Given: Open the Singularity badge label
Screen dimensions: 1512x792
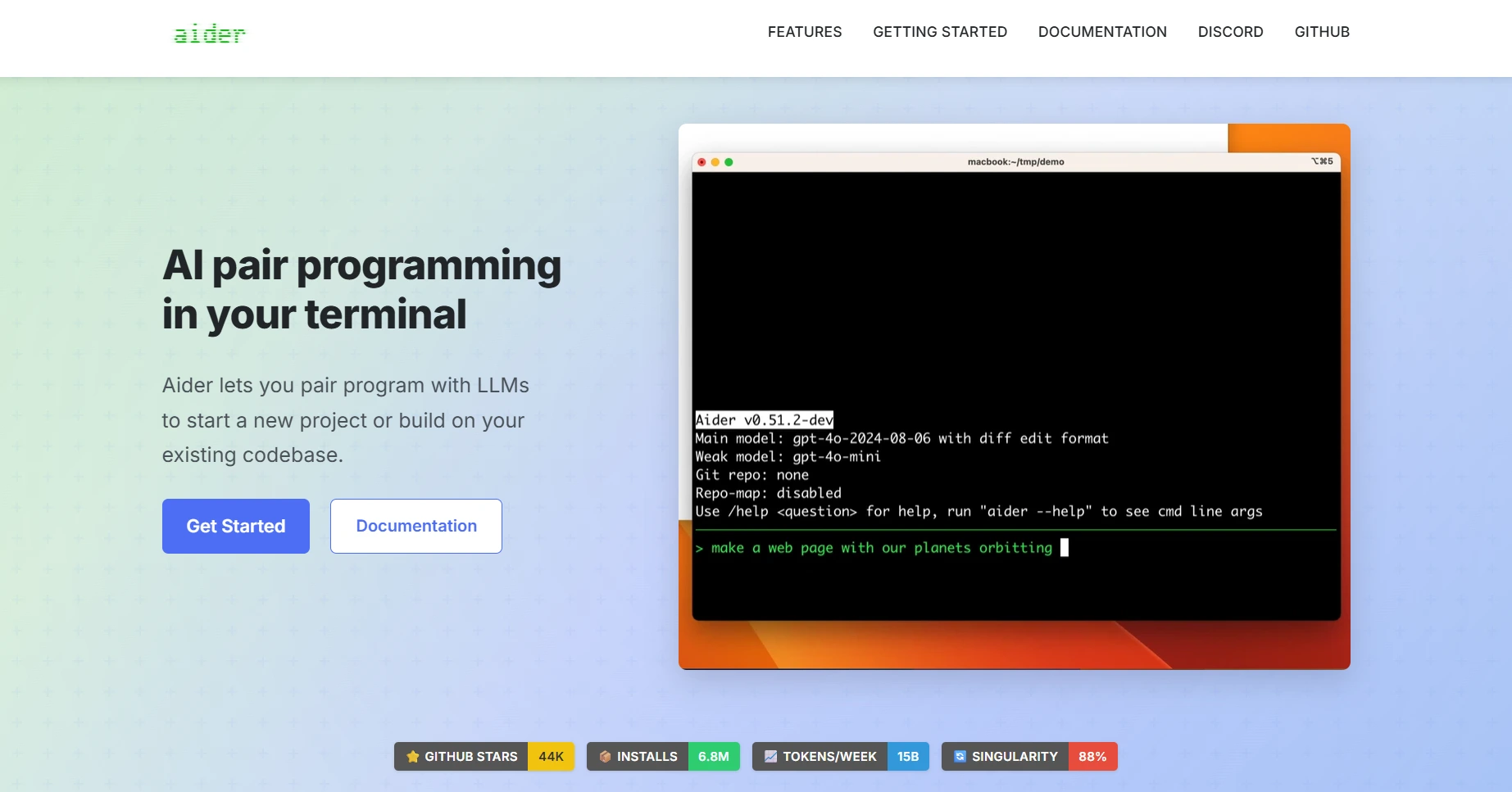Looking at the screenshot, I should (1015, 757).
